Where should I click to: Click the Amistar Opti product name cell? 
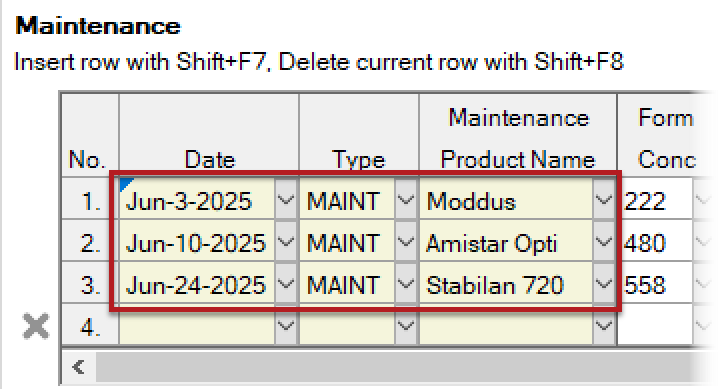tap(506, 241)
